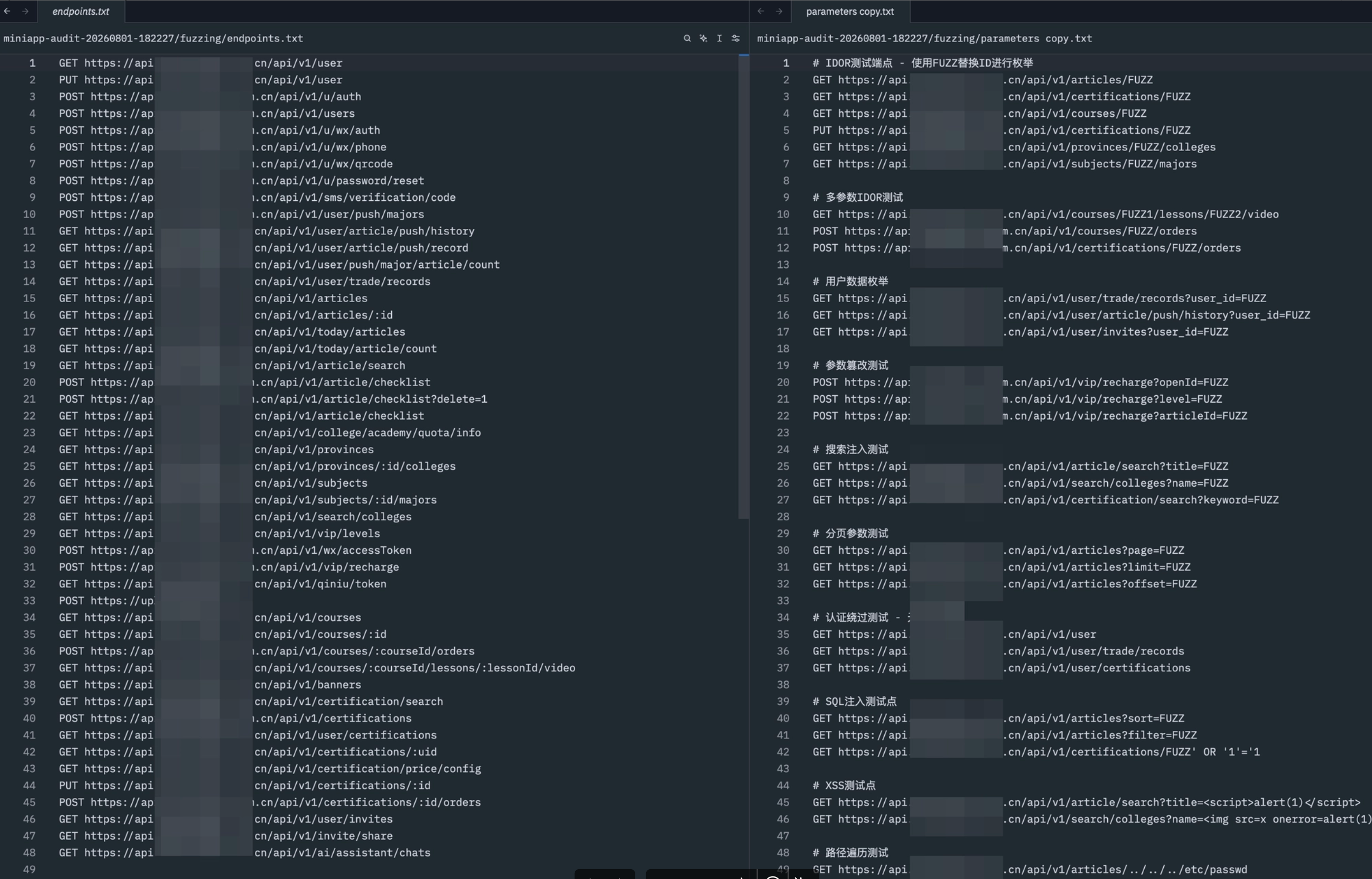The width and height of the screenshot is (1372, 879).
Task: Click the "/vip/recharge?openId=FUZZ" line
Action: point(1021,382)
